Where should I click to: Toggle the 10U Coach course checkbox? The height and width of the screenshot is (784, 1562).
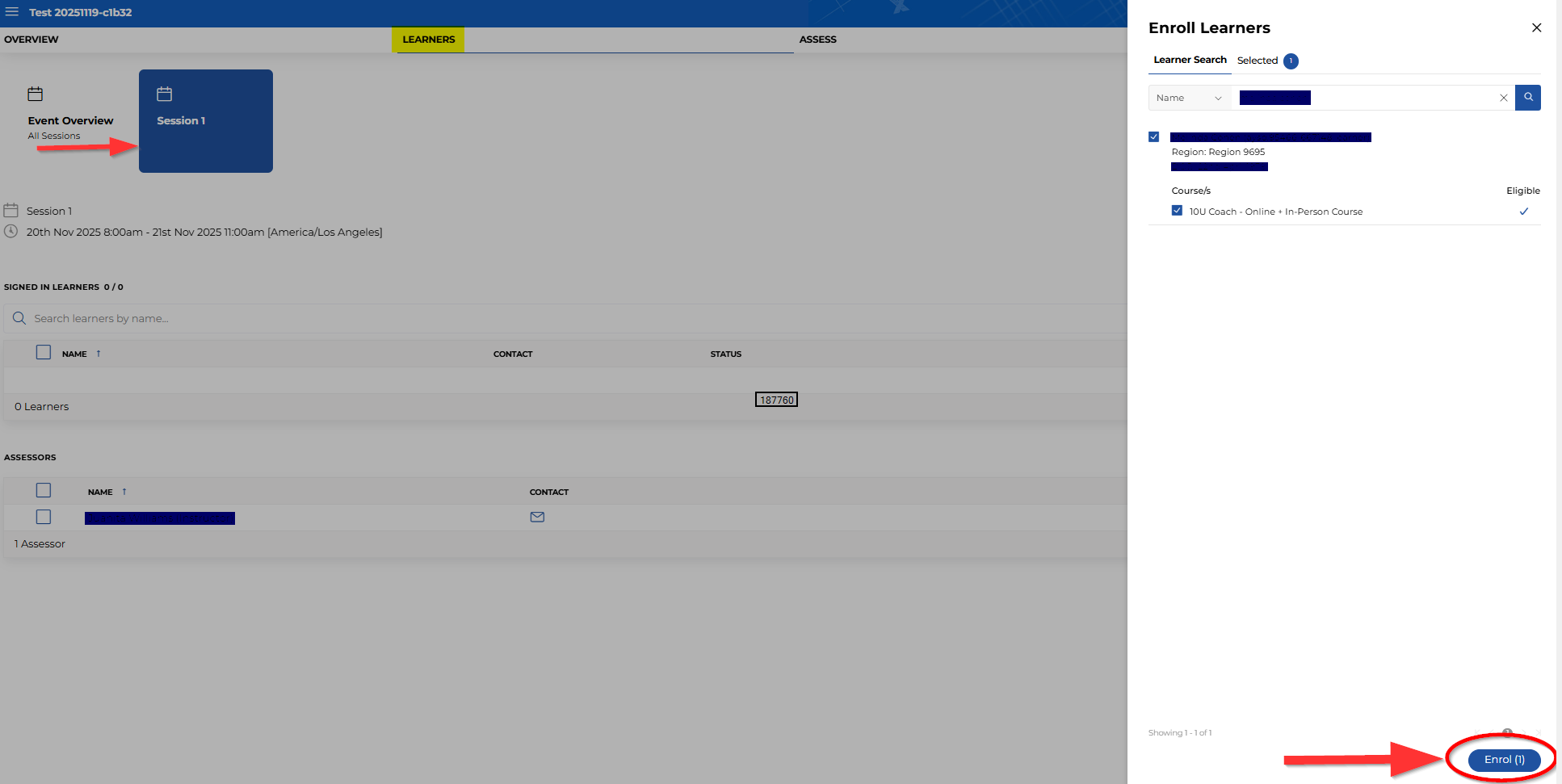click(x=1177, y=211)
